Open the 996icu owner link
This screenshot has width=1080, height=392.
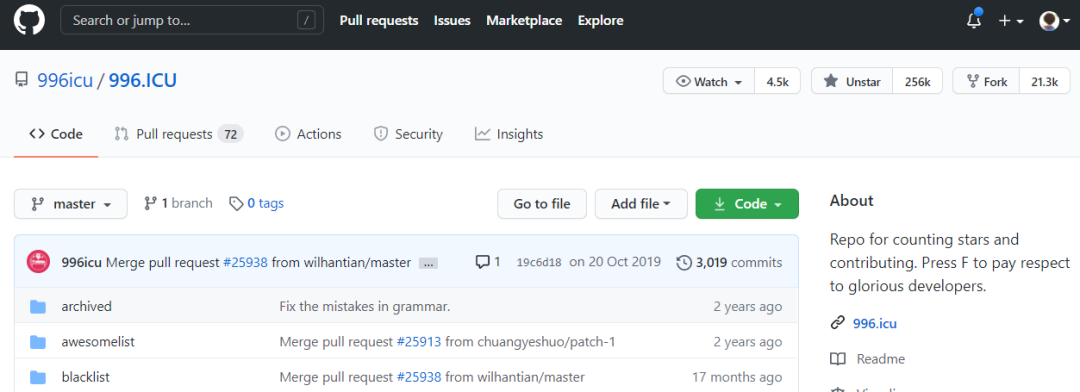(65, 81)
